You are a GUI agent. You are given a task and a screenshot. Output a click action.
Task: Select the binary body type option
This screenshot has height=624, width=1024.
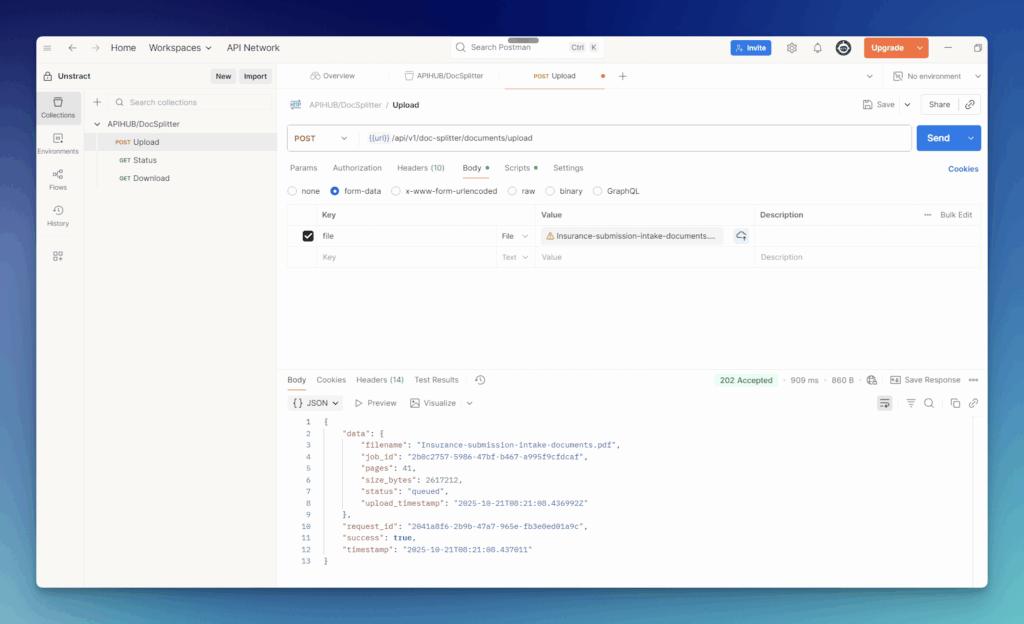[550, 191]
